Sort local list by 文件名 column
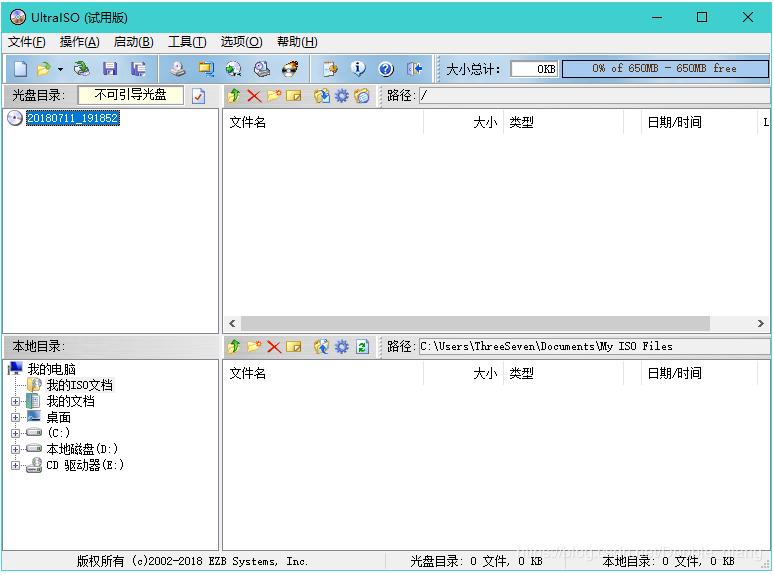This screenshot has width=774, height=575. pos(323,373)
